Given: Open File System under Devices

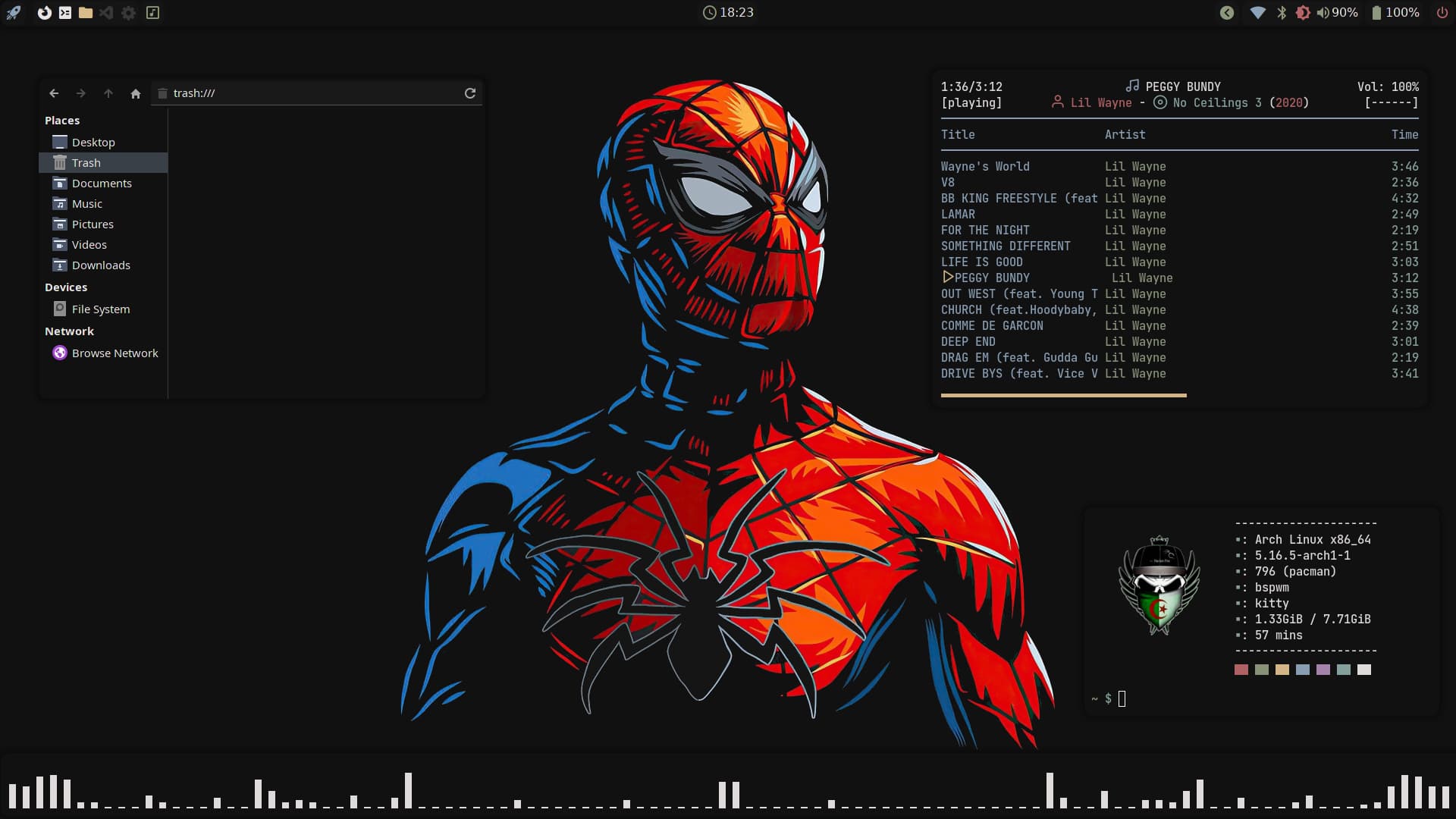Looking at the screenshot, I should point(103,309).
